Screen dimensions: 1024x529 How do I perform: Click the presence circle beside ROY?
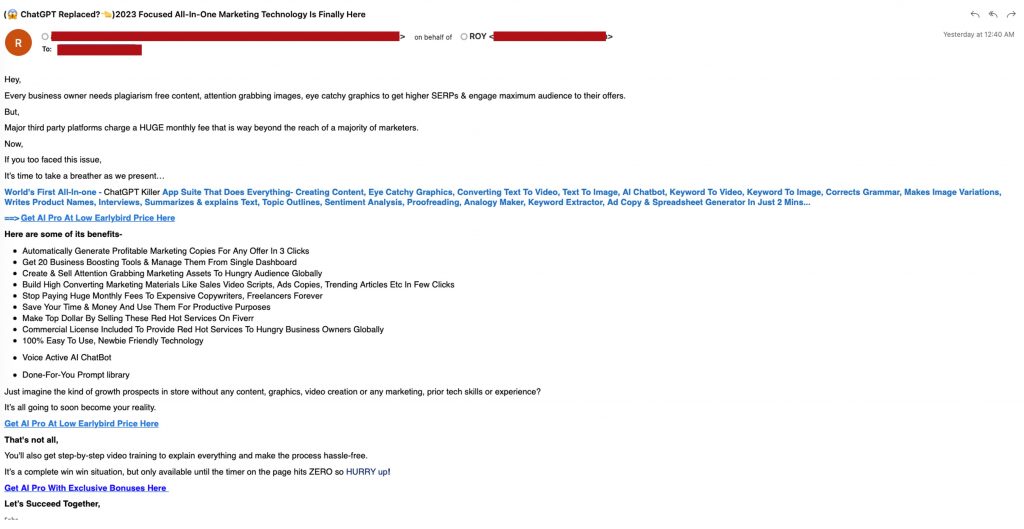[463, 36]
